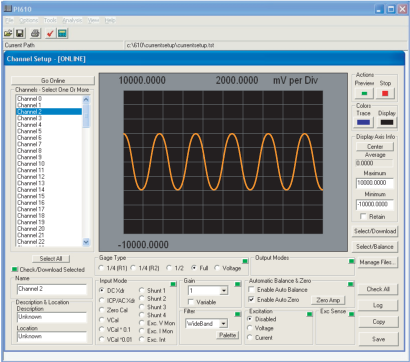Click green indicator in Excitation group
410x362 pixels.
point(309,314)
